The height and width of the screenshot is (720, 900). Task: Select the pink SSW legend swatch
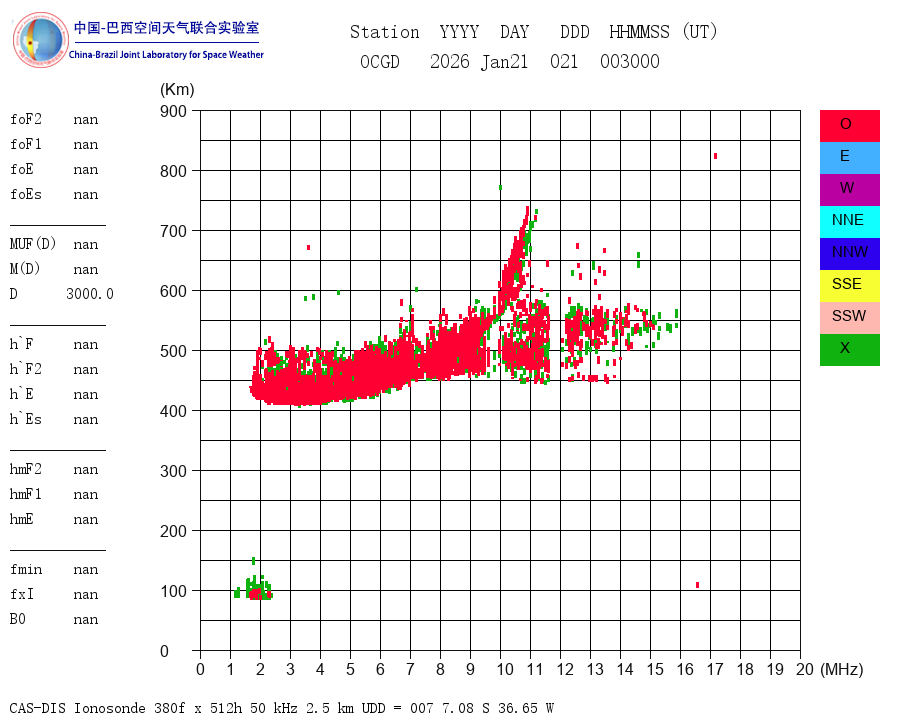(x=849, y=318)
